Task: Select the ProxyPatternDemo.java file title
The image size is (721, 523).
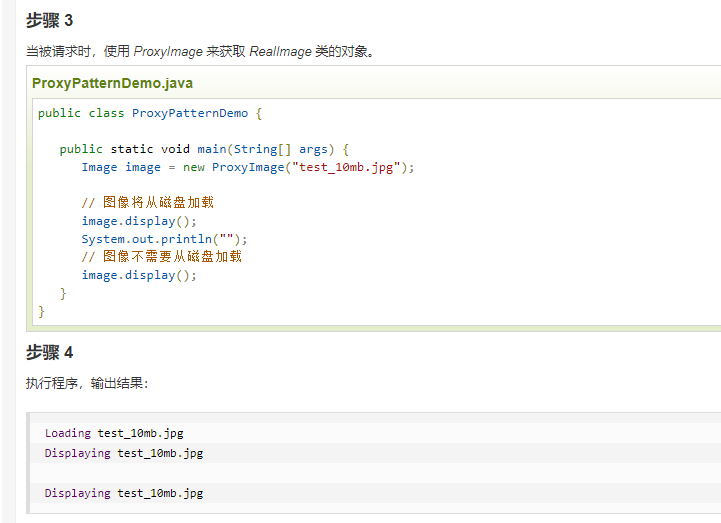Action: pyautogui.click(x=112, y=83)
